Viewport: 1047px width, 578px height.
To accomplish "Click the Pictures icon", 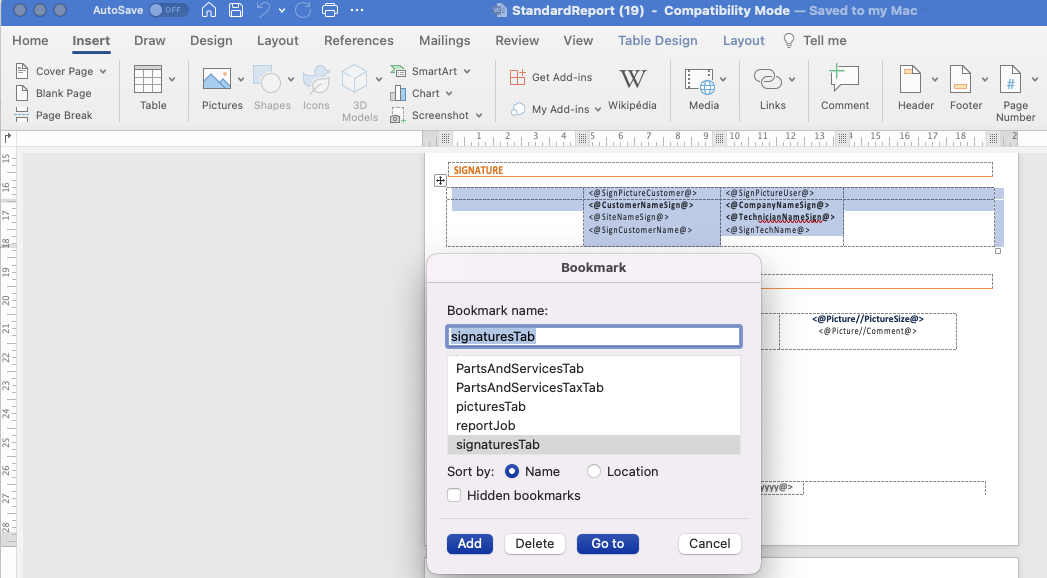I will point(216,79).
